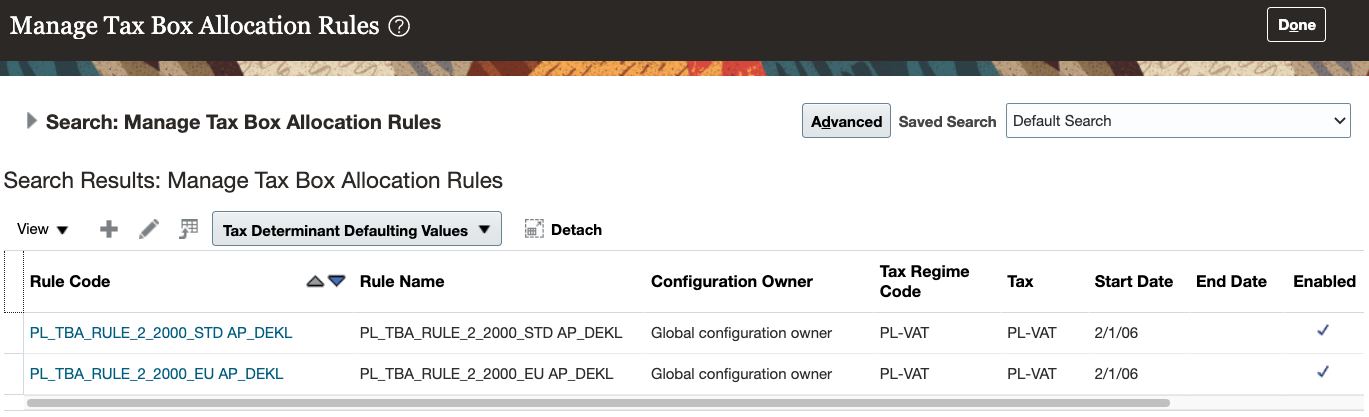Open the Saved Search dropdown
This screenshot has height=417, width=1369.
pos(1178,121)
